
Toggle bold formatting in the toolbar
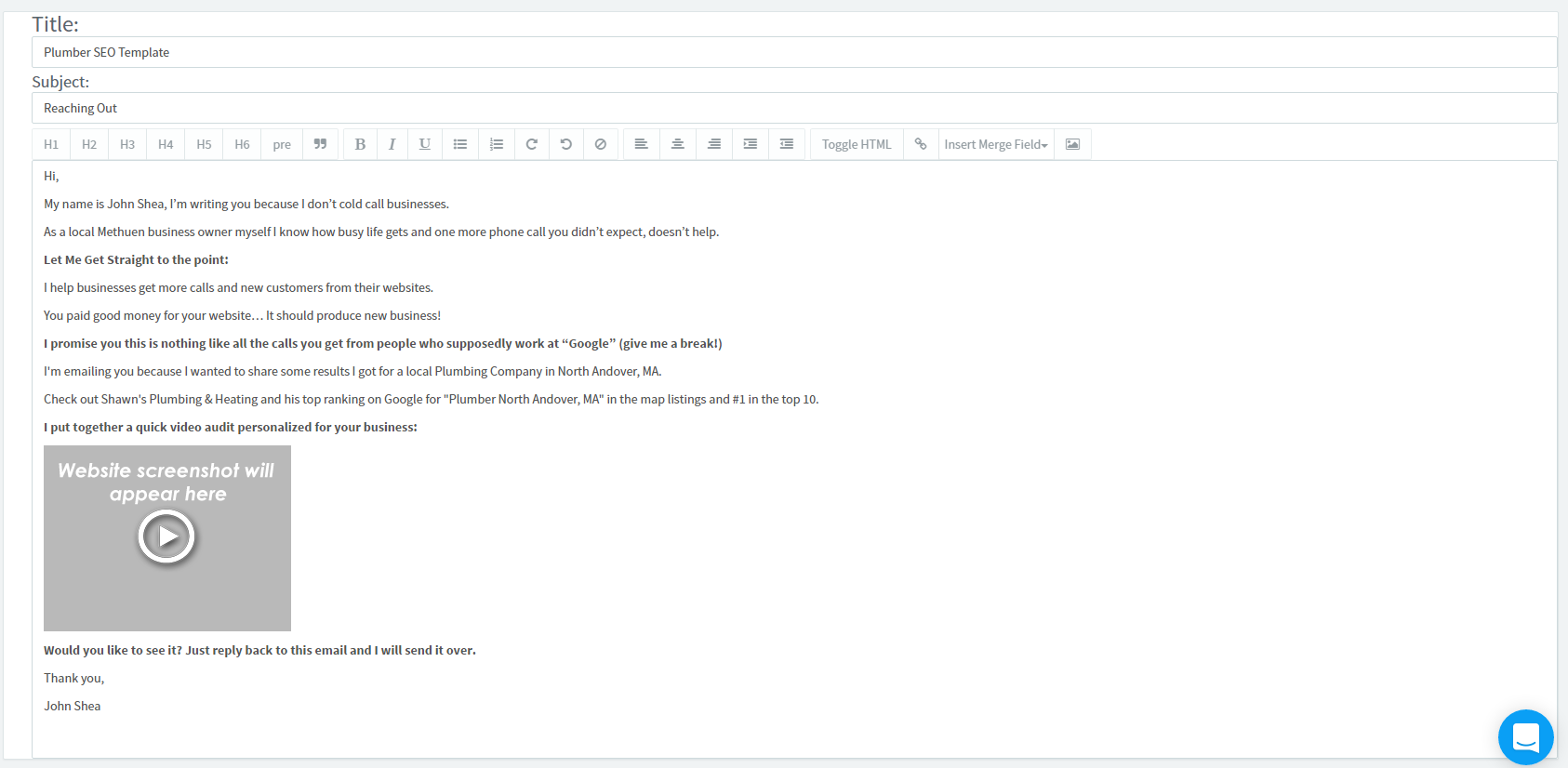360,144
